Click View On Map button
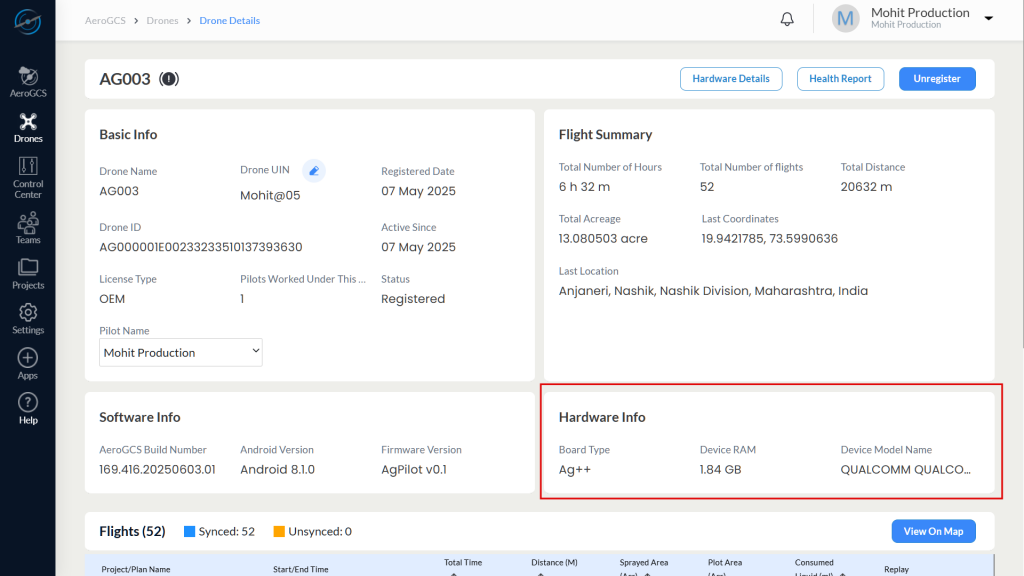Viewport: 1024px width, 576px height. pyautogui.click(x=934, y=531)
